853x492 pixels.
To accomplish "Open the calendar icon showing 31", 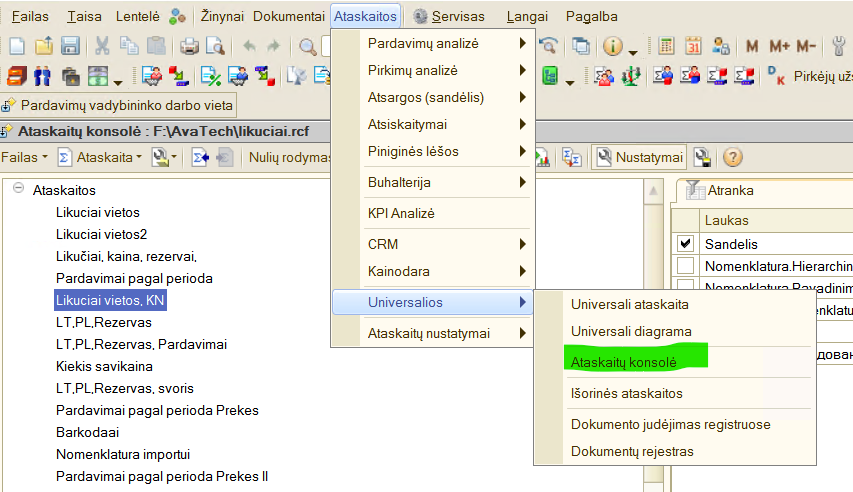I will (693, 46).
